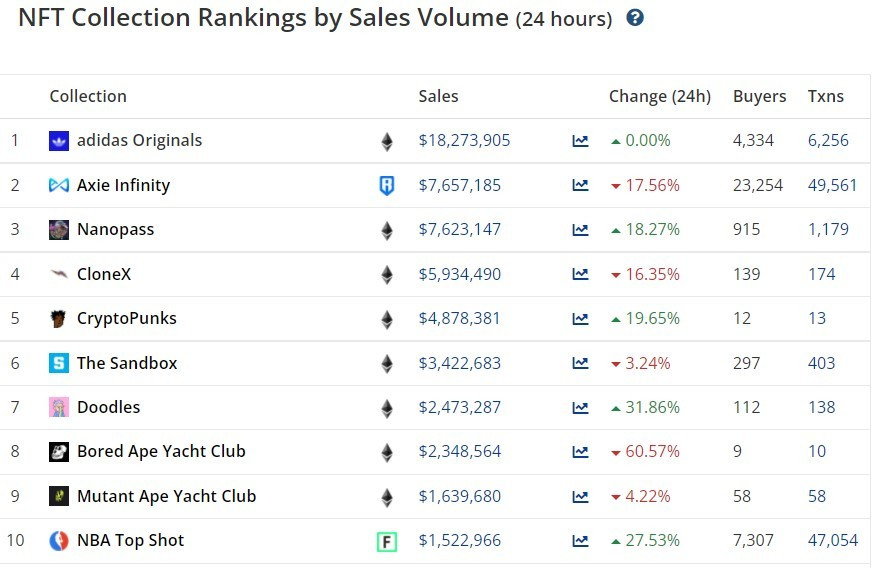Click CryptoPunks collection avatar

point(58,319)
